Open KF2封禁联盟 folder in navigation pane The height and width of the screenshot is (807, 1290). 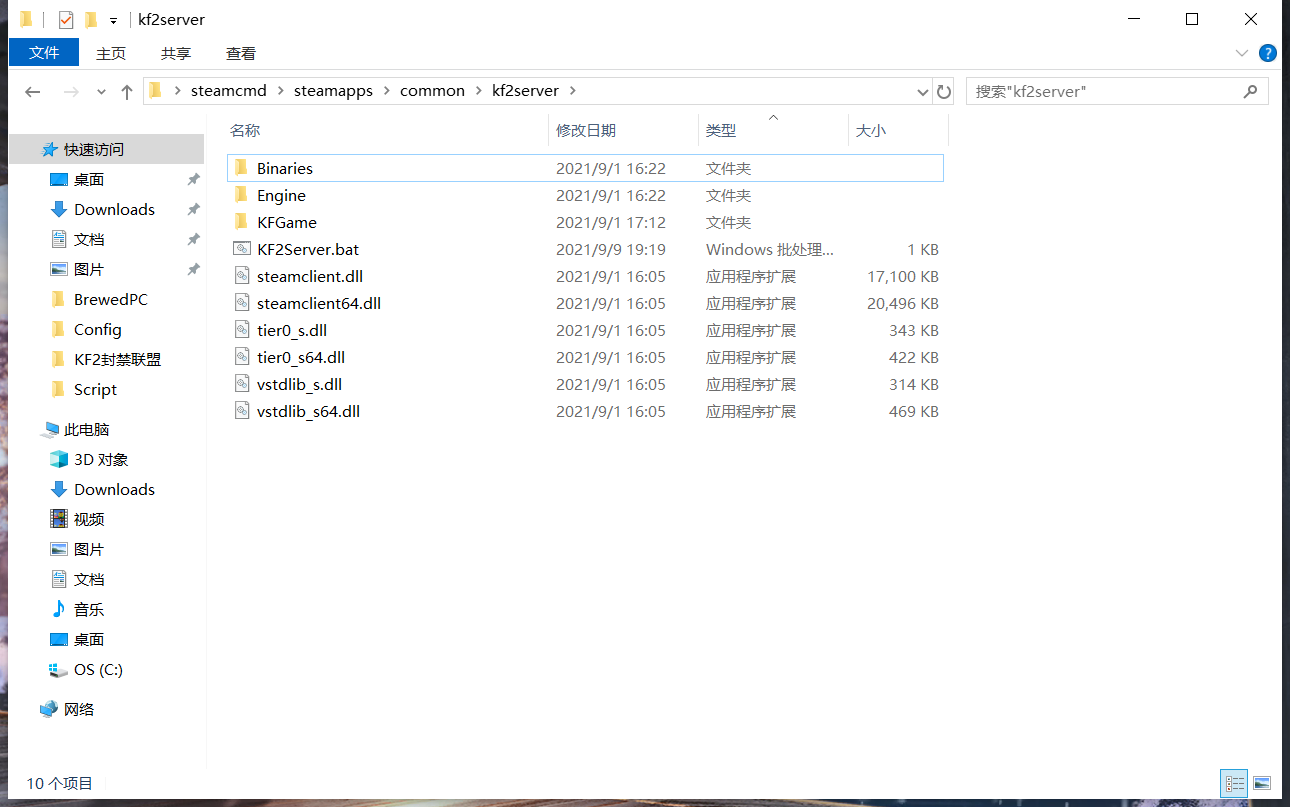[117, 359]
